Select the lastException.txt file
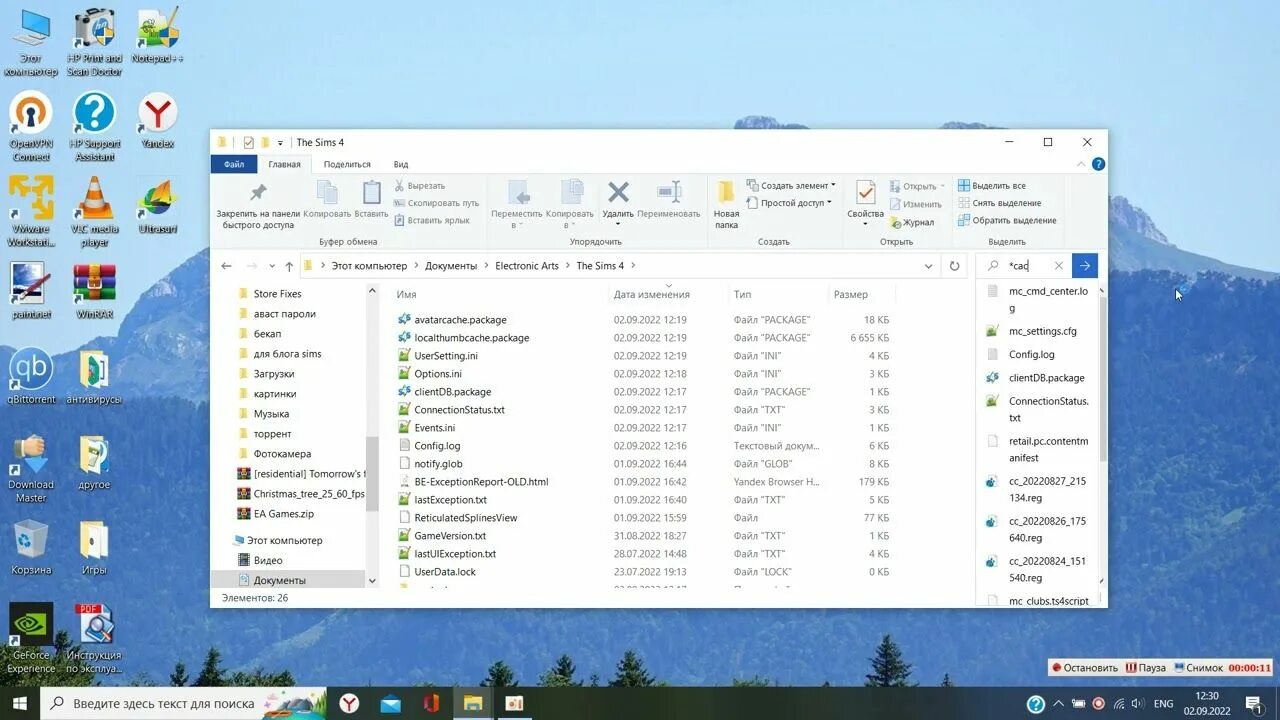 pyautogui.click(x=450, y=500)
